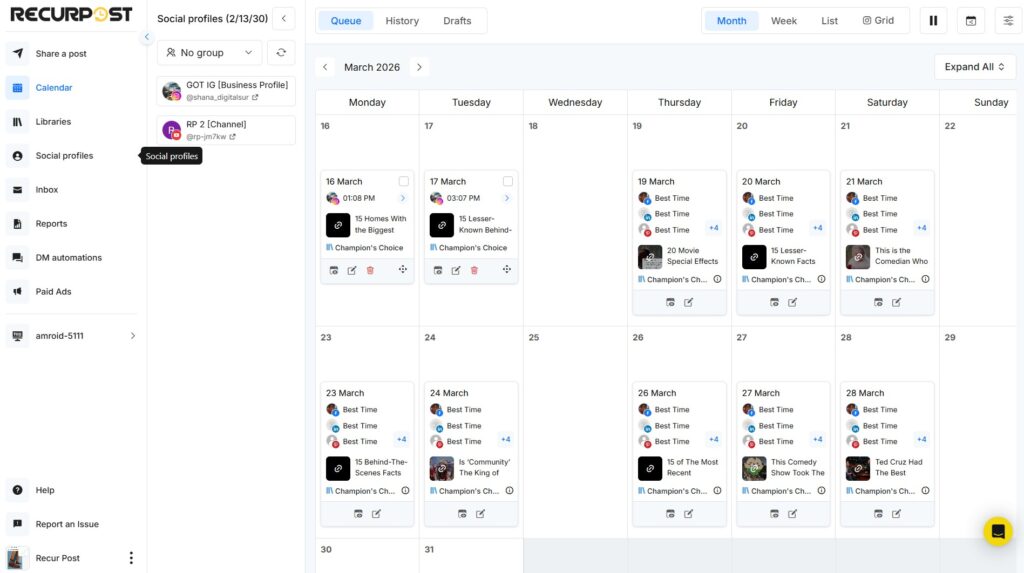Open Share a post from sidebar

[x=61, y=54]
